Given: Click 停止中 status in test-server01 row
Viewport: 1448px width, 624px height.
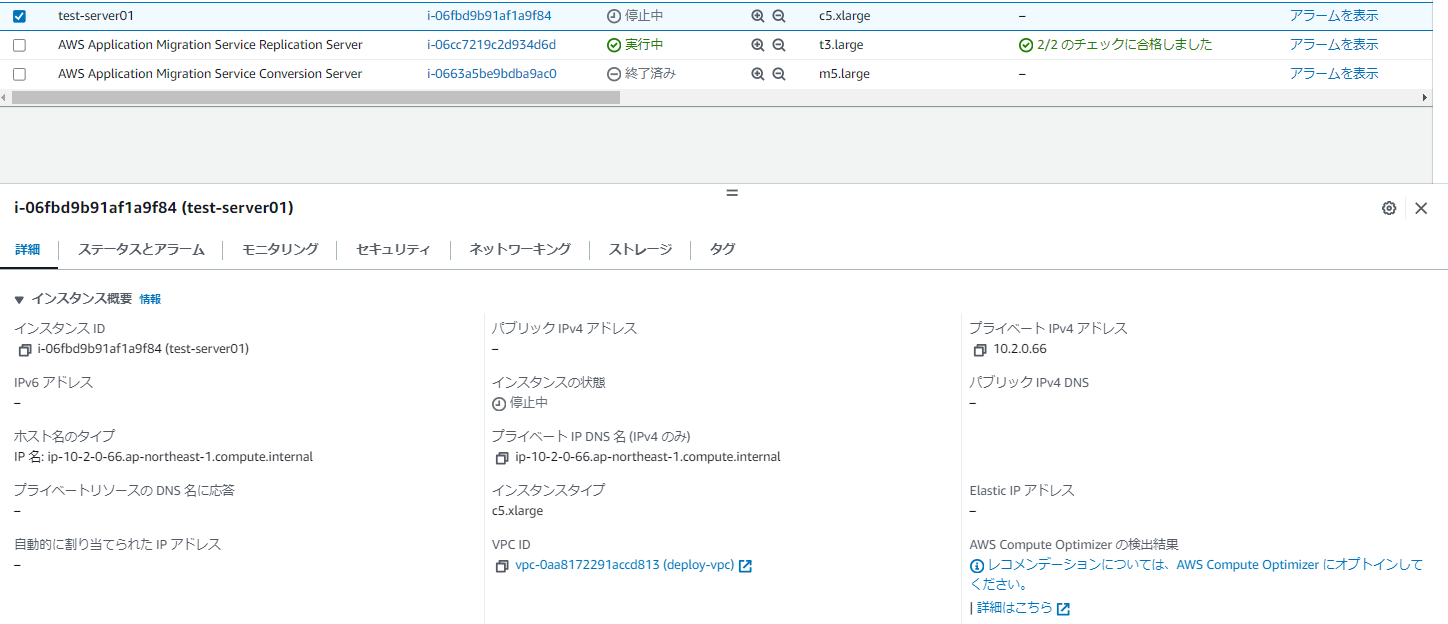Looking at the screenshot, I should (635, 16).
